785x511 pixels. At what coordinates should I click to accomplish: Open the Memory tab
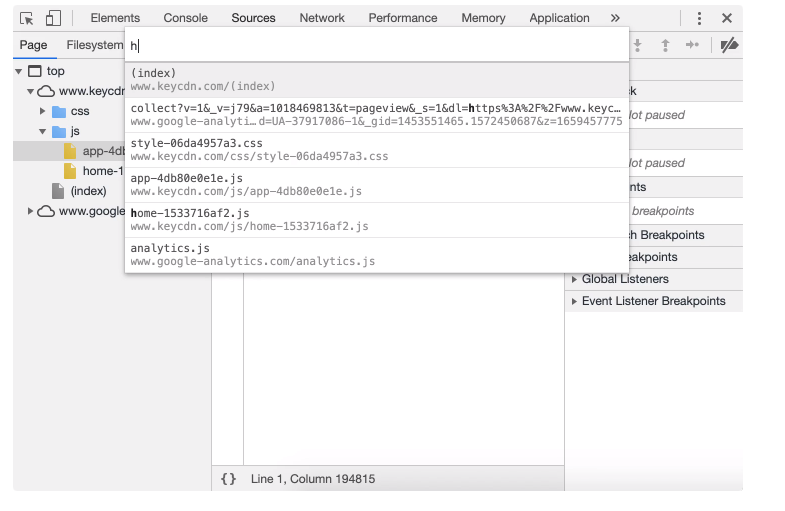tap(483, 18)
